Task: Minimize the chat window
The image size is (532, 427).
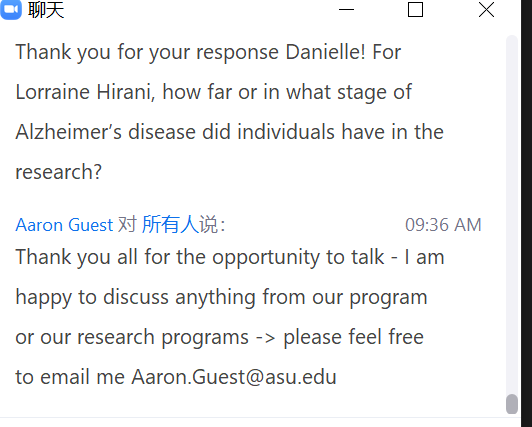Action: [x=346, y=9]
